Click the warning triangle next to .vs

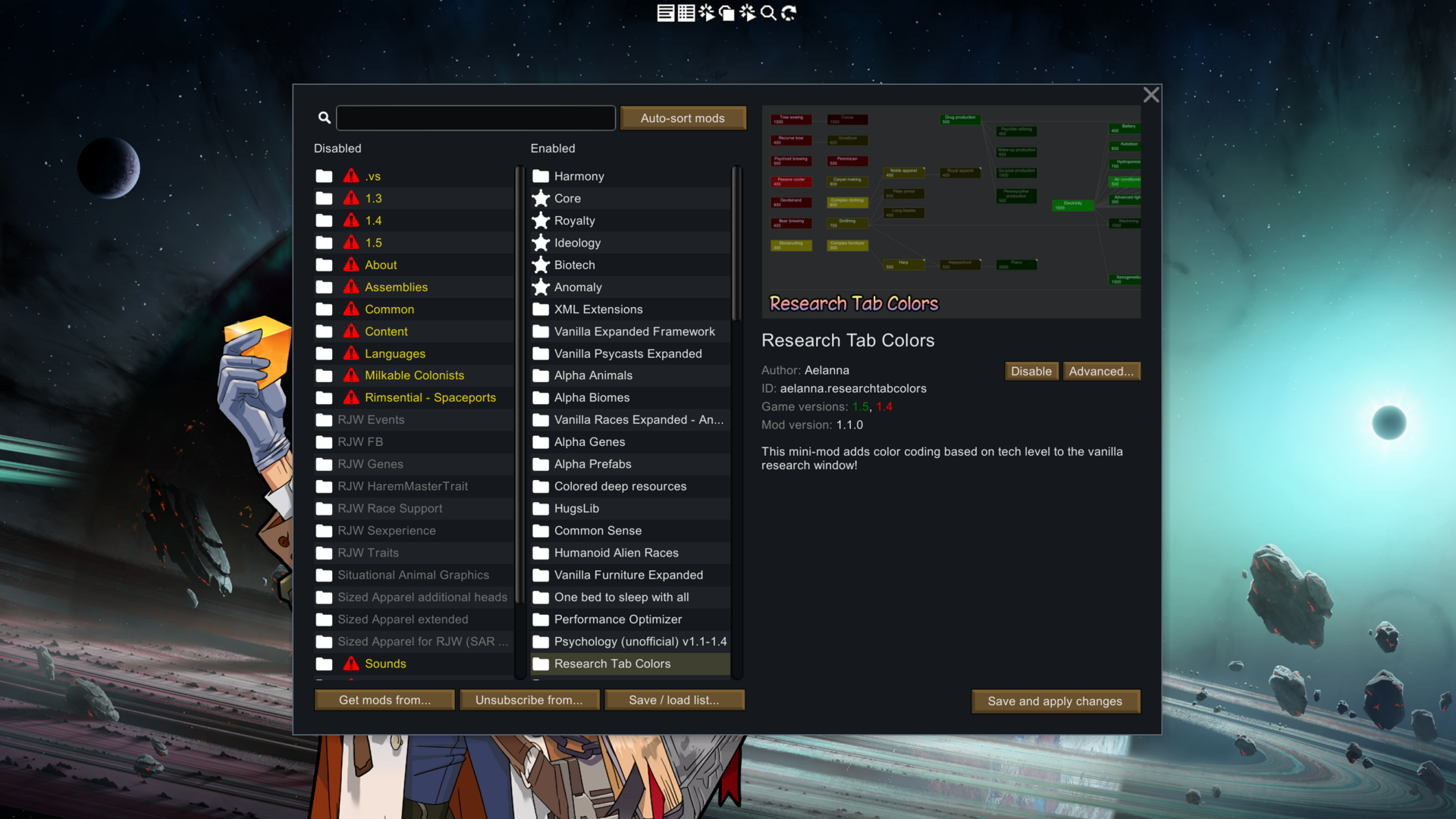coord(351,176)
